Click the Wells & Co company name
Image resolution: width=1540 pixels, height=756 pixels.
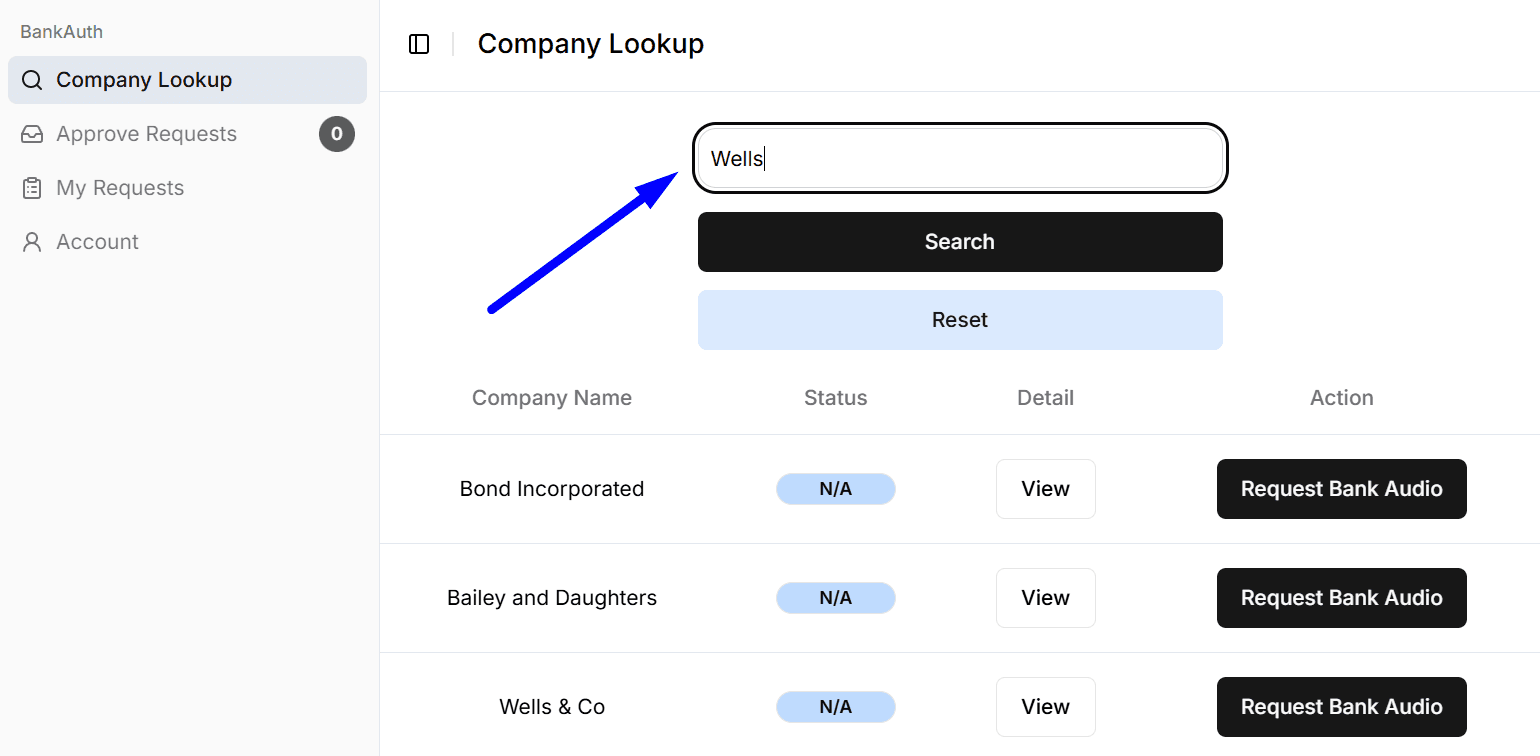coord(552,707)
